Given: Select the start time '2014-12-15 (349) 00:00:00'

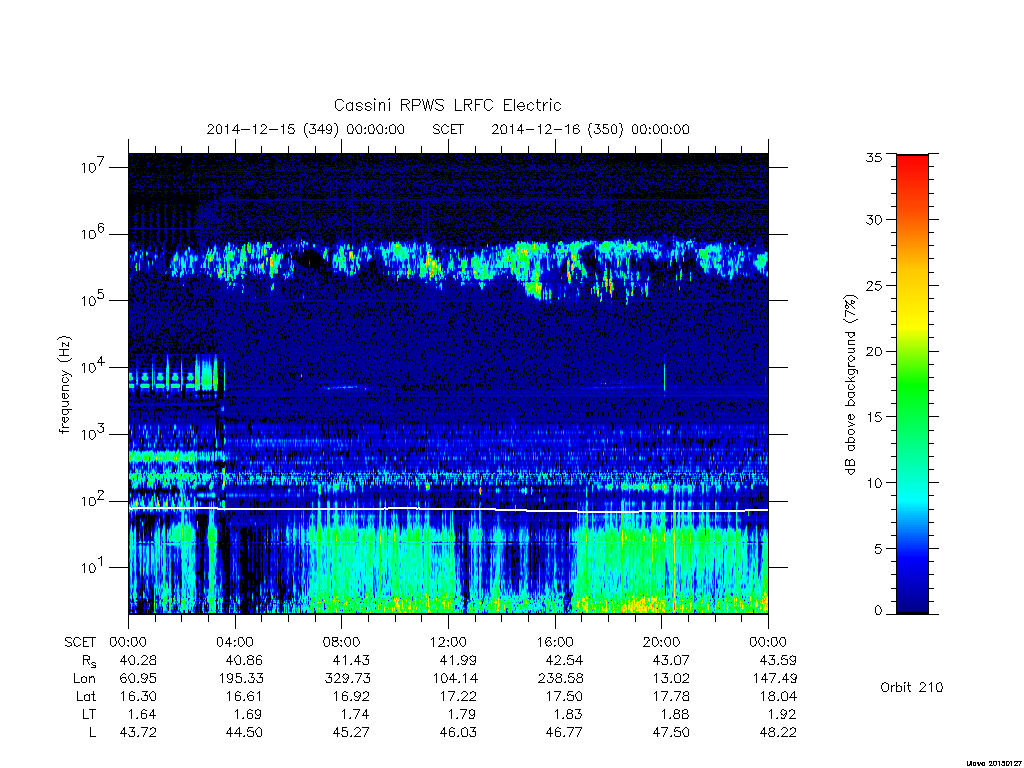Looking at the screenshot, I should click(x=306, y=129).
